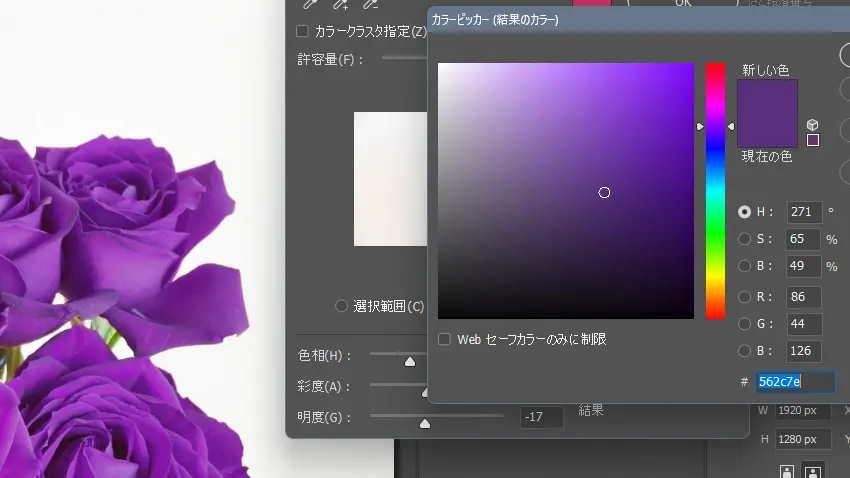Viewport: 850px width, 478px height.
Task: Click the 明度 value field showing -17
Action: point(541,416)
